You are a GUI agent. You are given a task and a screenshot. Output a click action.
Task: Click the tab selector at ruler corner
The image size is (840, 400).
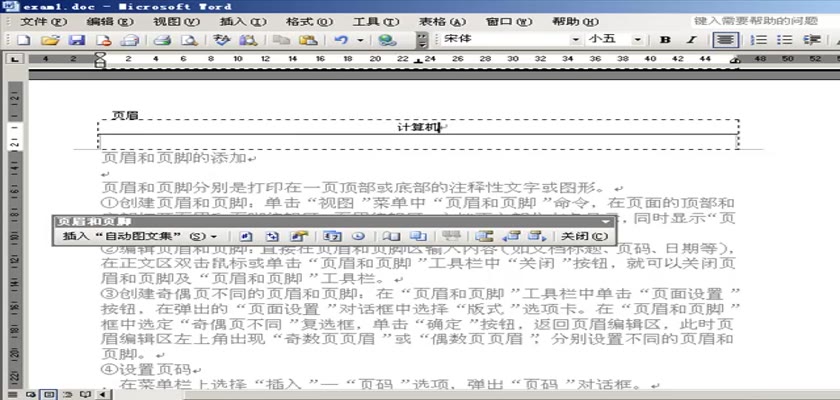click(x=14, y=59)
